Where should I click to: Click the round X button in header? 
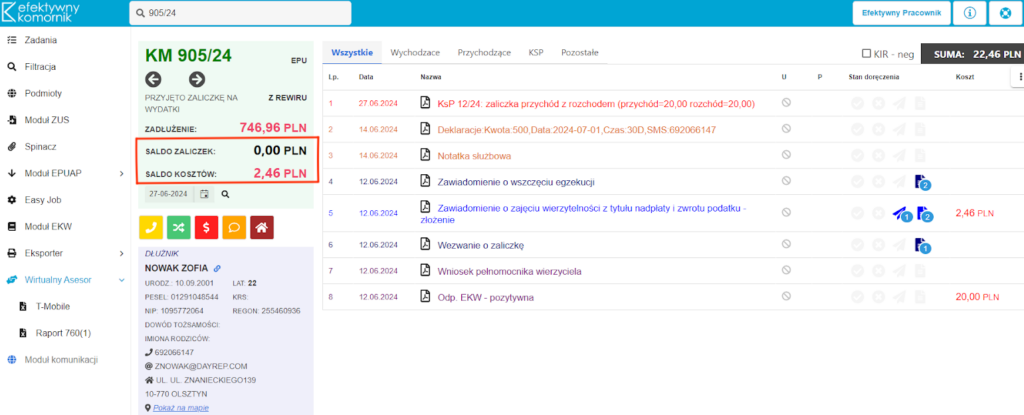[1005, 13]
